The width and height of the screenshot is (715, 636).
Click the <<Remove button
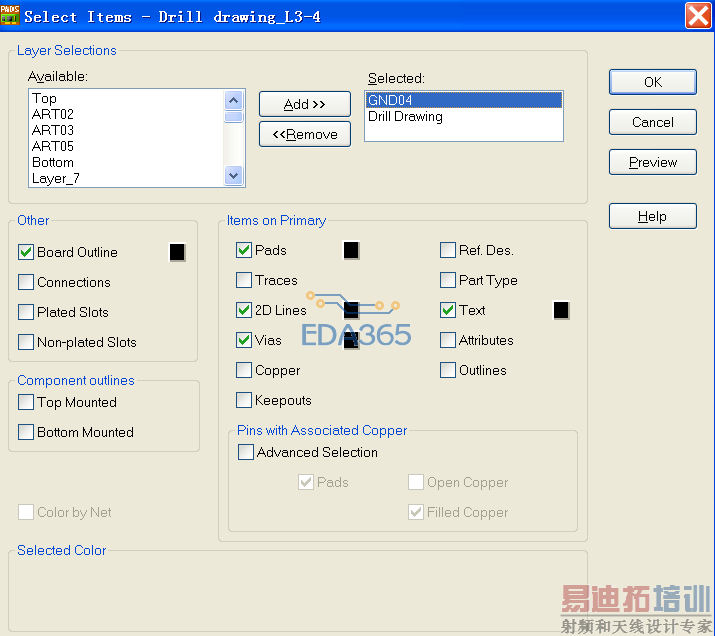305,134
